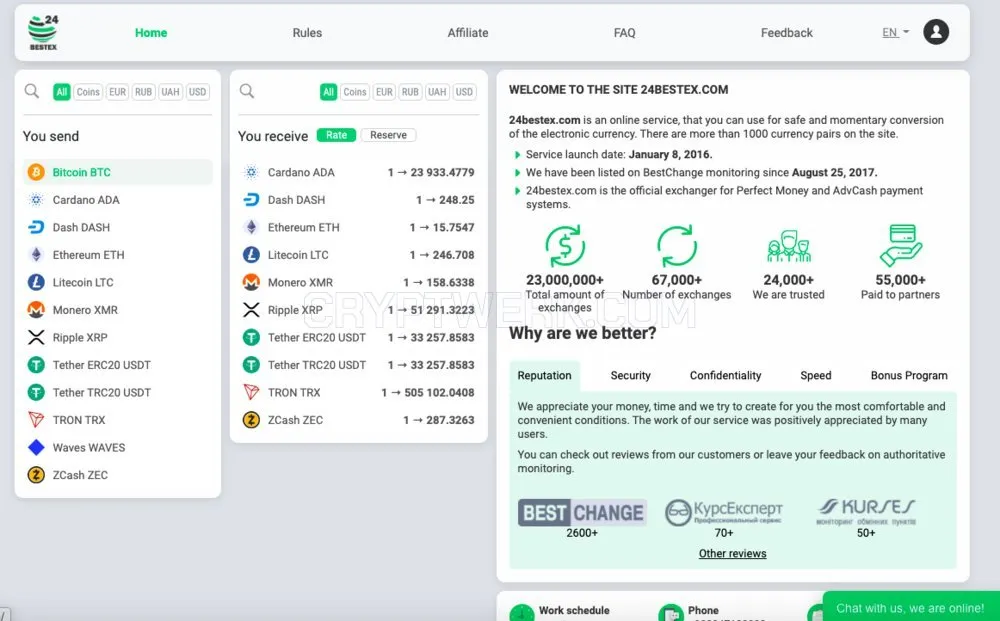Switch to the Speed tab
The width and height of the screenshot is (1000, 621).
click(x=816, y=376)
